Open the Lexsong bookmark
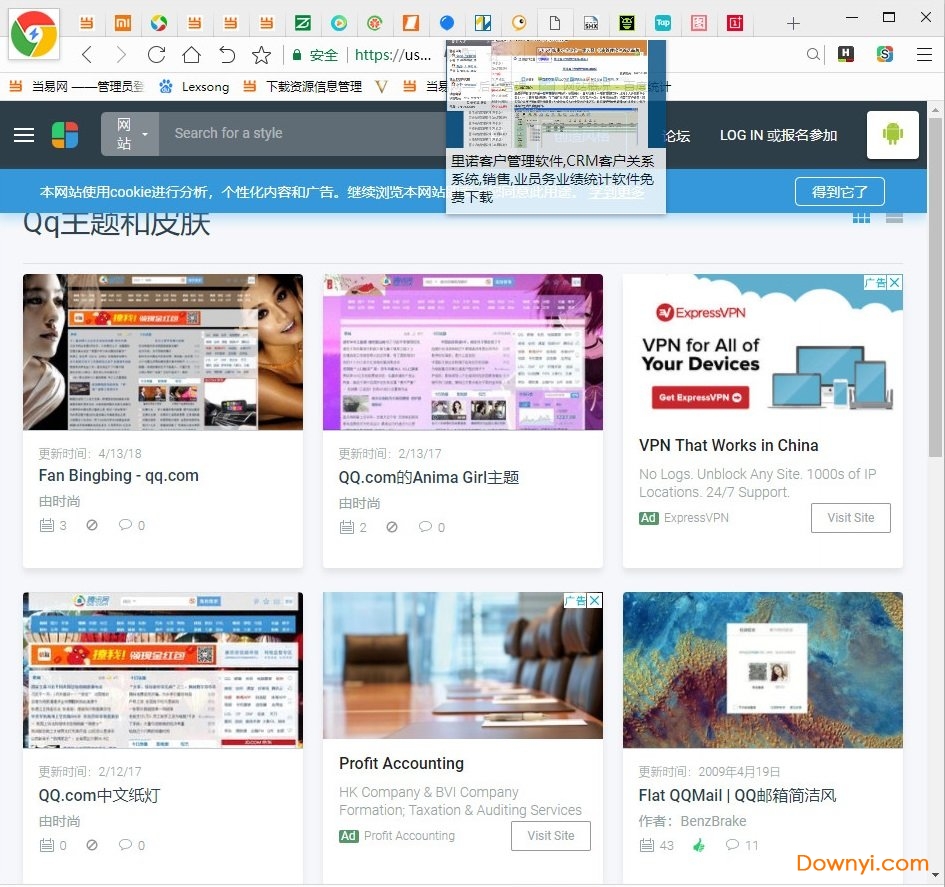Screen dimensions: 945x887 195,87
